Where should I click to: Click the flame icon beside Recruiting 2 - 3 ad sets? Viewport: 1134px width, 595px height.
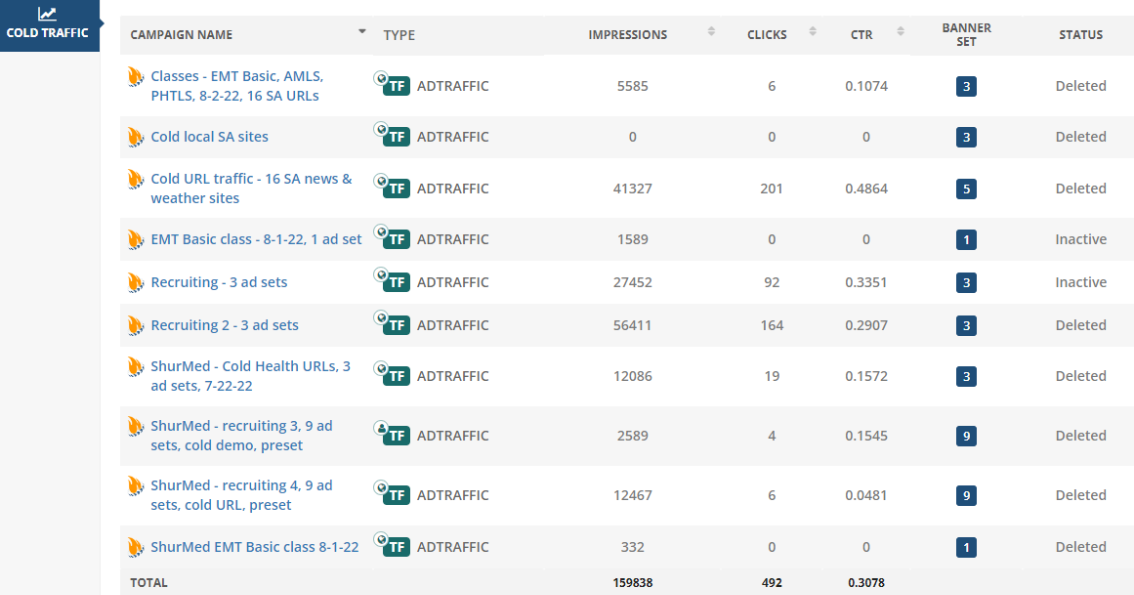coord(136,326)
